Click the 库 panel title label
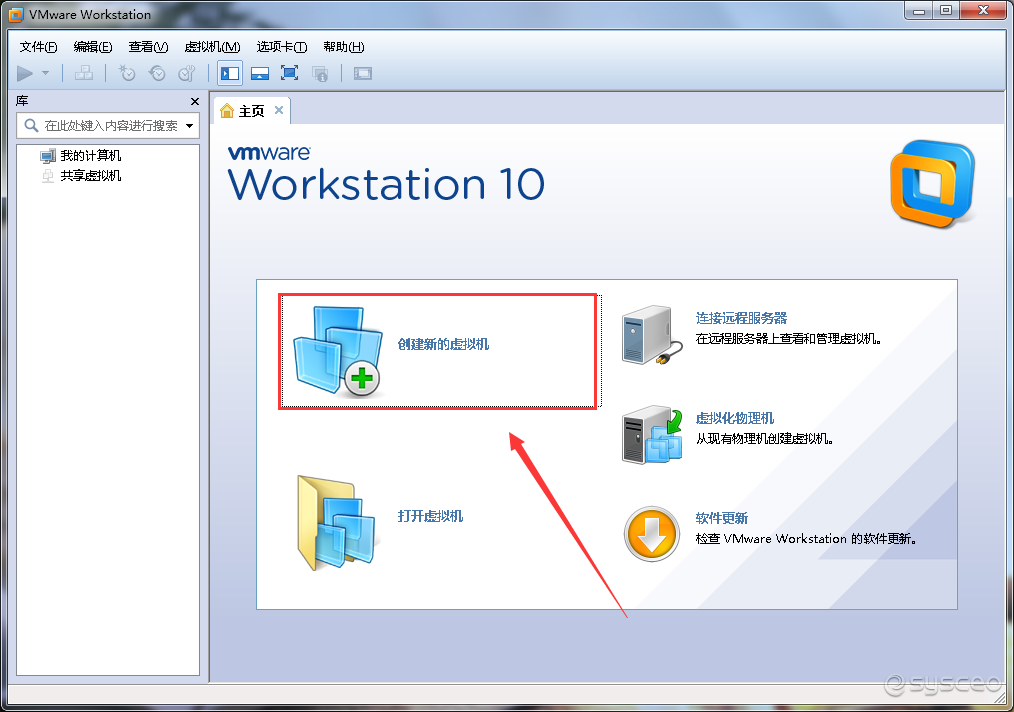The height and width of the screenshot is (712, 1014). [22, 101]
